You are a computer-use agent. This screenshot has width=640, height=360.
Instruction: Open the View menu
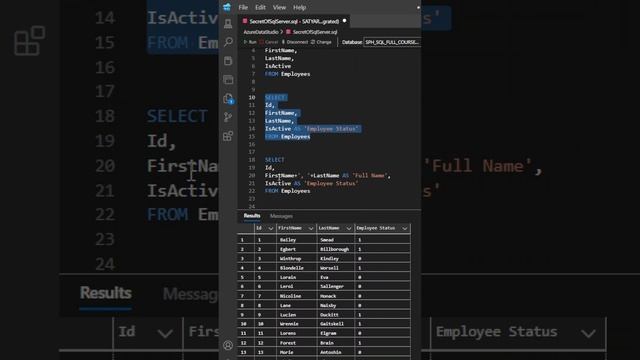[279, 7]
